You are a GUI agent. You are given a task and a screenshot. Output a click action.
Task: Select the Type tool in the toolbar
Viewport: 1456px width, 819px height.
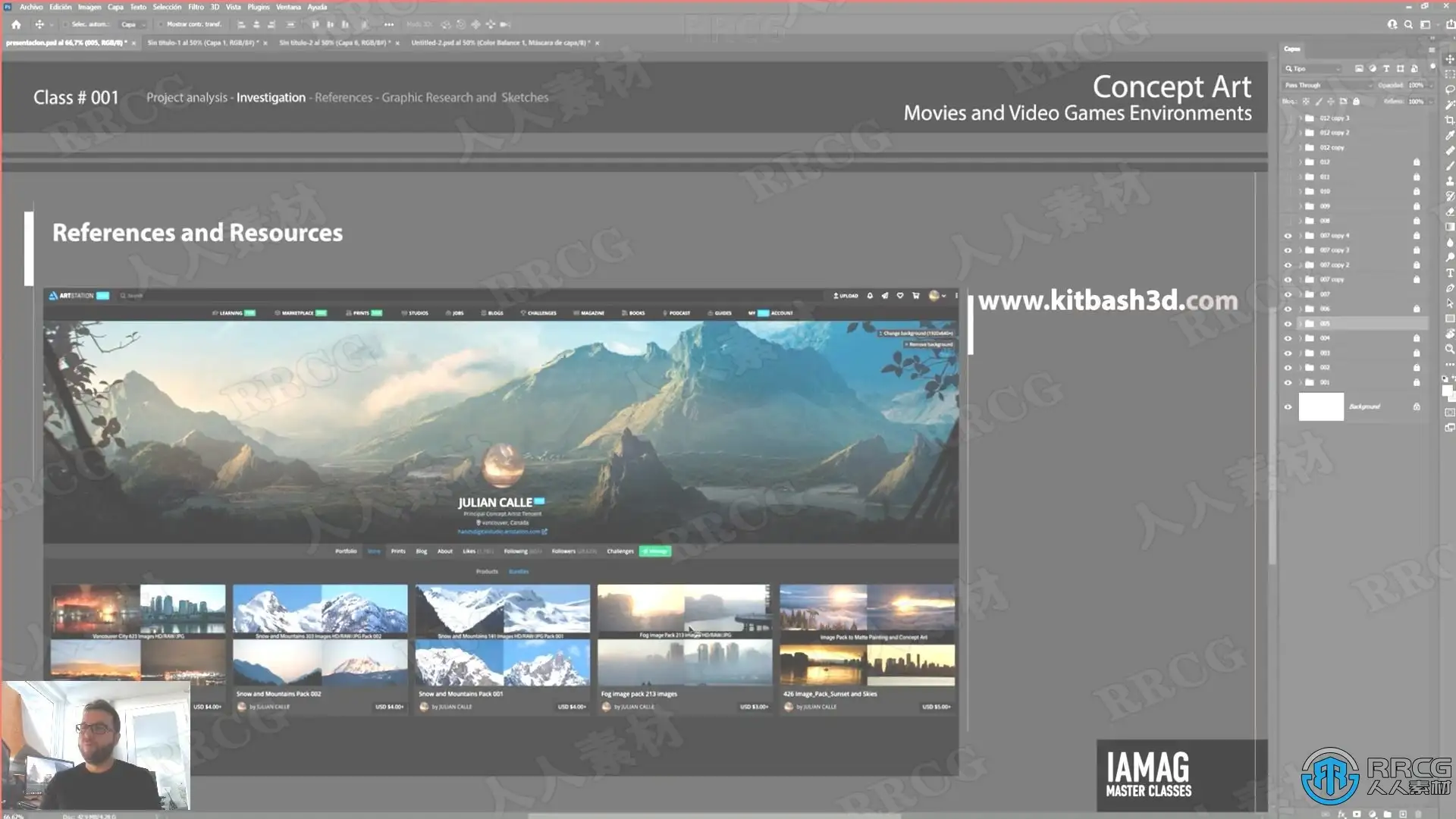pos(1450,273)
